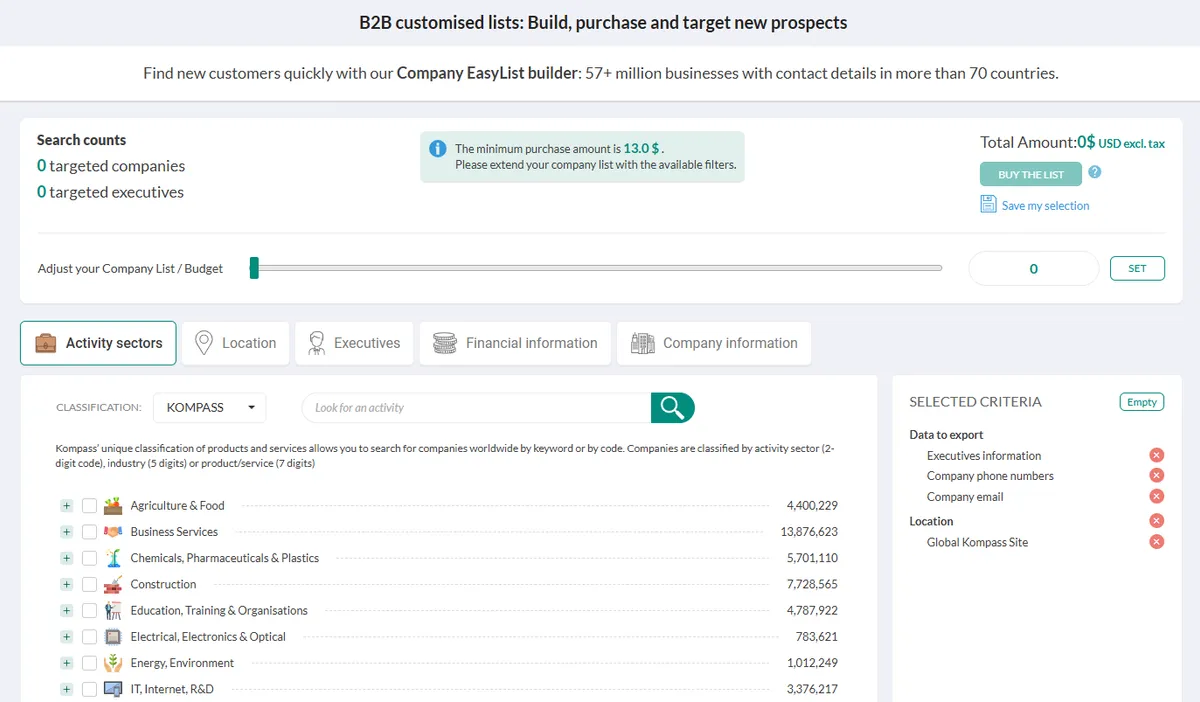Viewport: 1200px width, 702px height.
Task: Open the KOMPASS classification dropdown
Action: click(x=210, y=407)
